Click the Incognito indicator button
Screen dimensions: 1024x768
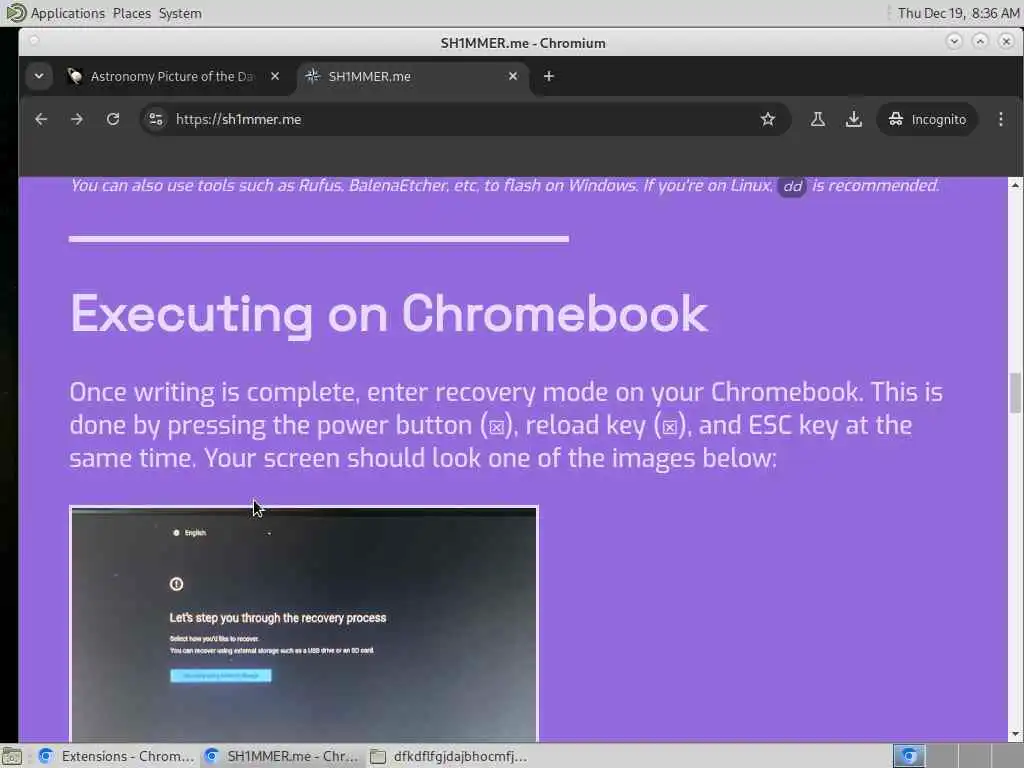tap(927, 119)
